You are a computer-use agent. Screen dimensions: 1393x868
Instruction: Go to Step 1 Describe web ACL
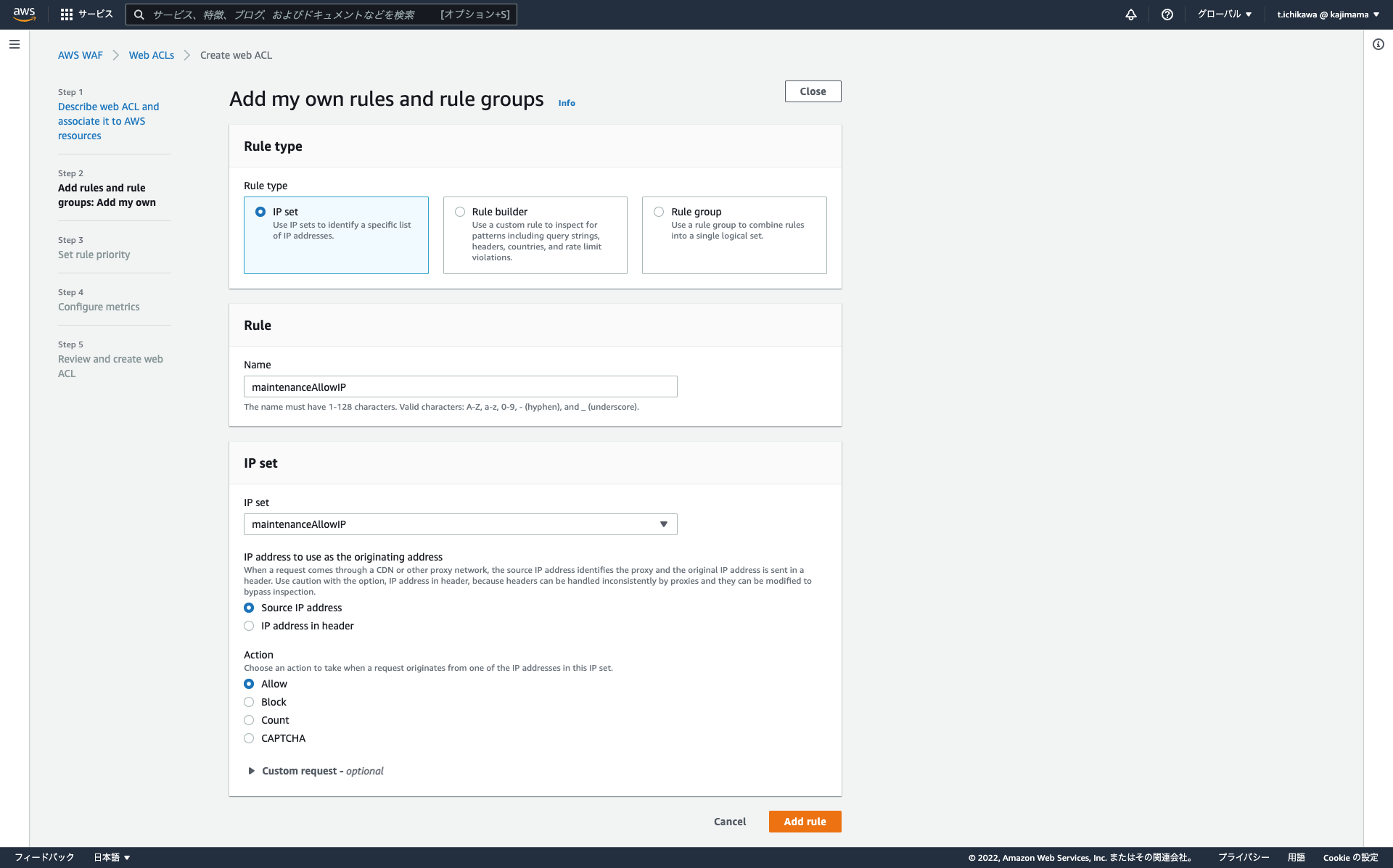pos(109,121)
